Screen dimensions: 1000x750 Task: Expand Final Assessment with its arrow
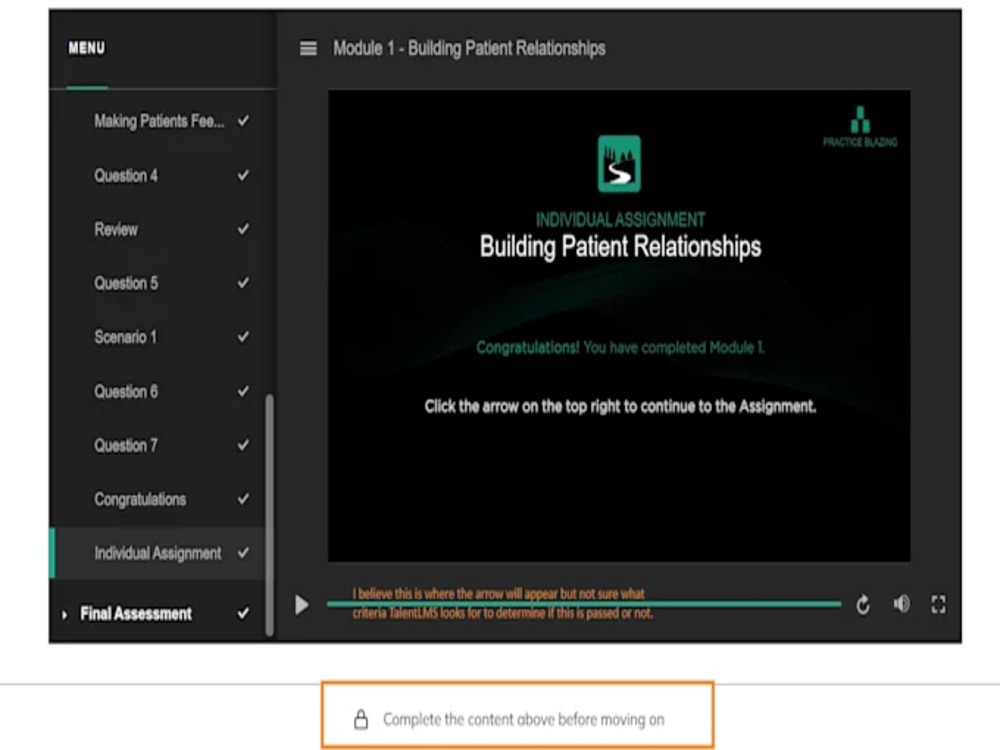coord(64,615)
